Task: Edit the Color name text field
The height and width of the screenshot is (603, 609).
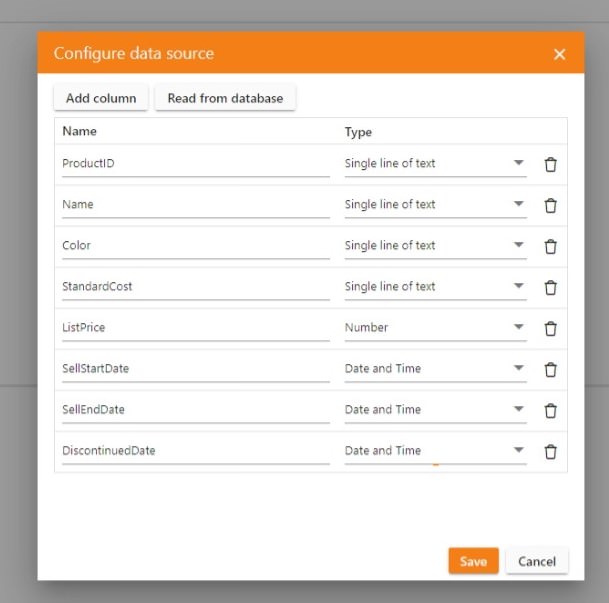Action: click(195, 246)
